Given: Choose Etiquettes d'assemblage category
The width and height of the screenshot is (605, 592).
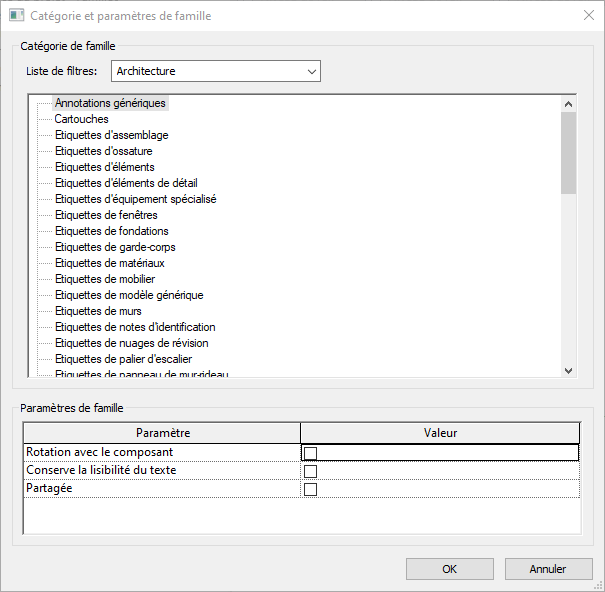Looking at the screenshot, I should 111,135.
